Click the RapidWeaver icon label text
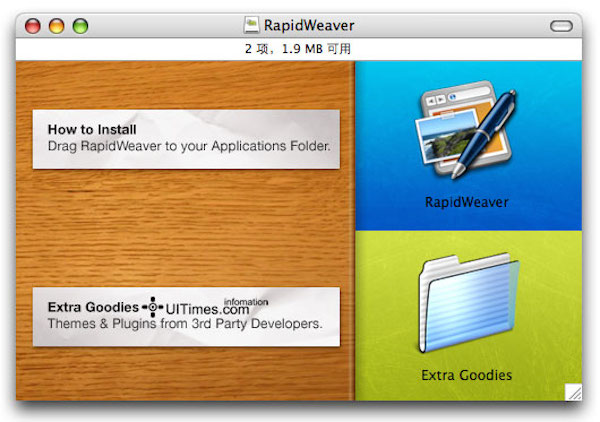 (467, 202)
